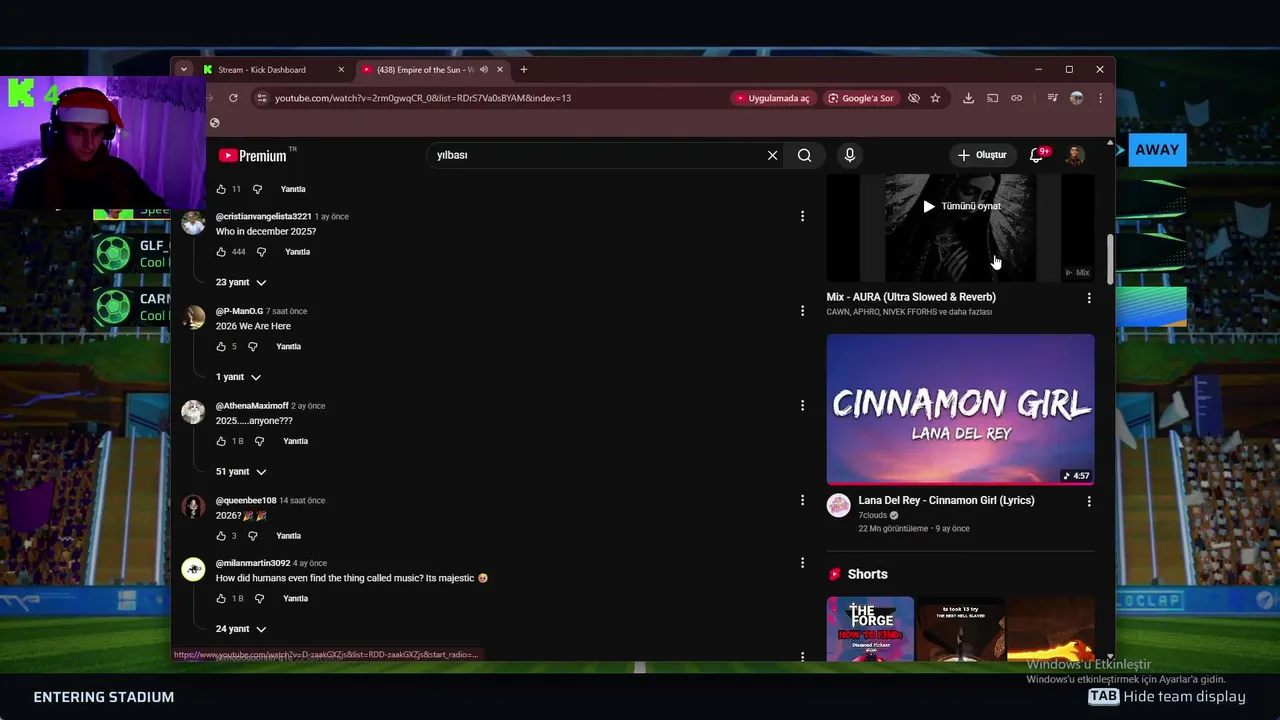Open YouTube account avatar menu

click(1075, 155)
